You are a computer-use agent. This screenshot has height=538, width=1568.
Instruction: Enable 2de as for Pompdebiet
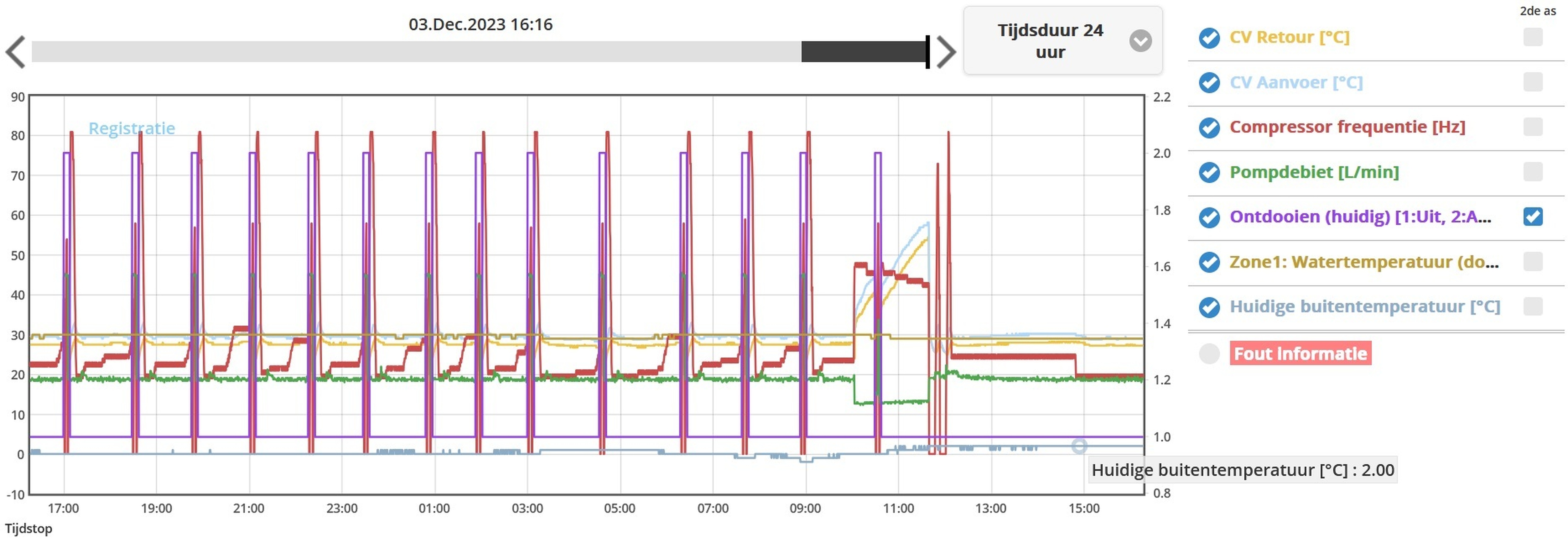click(x=1533, y=172)
